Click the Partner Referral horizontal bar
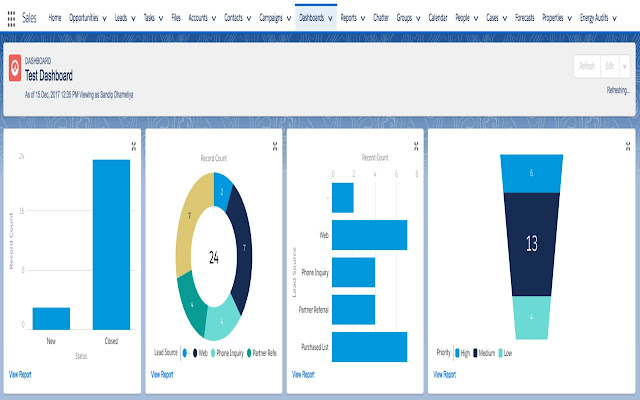640x400 pixels. click(353, 310)
